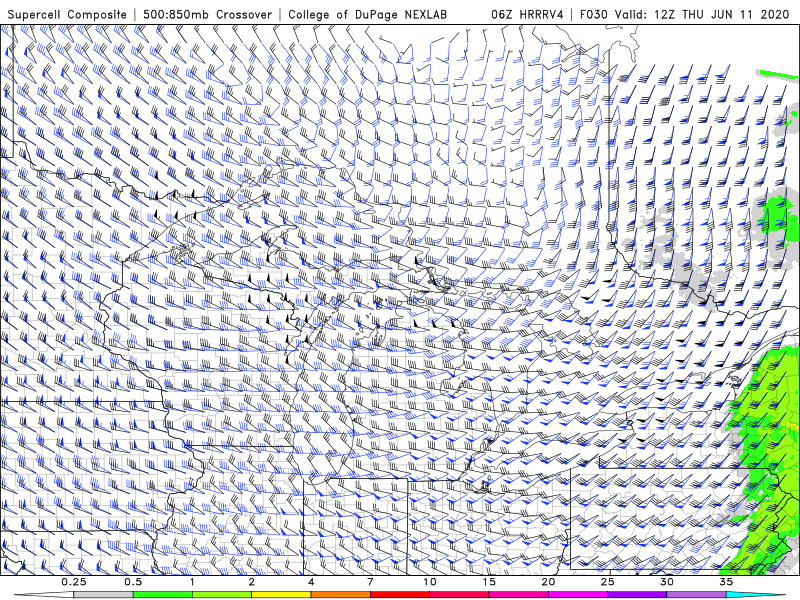Click the "1" legend value
The height and width of the screenshot is (600, 800).
coord(192,582)
